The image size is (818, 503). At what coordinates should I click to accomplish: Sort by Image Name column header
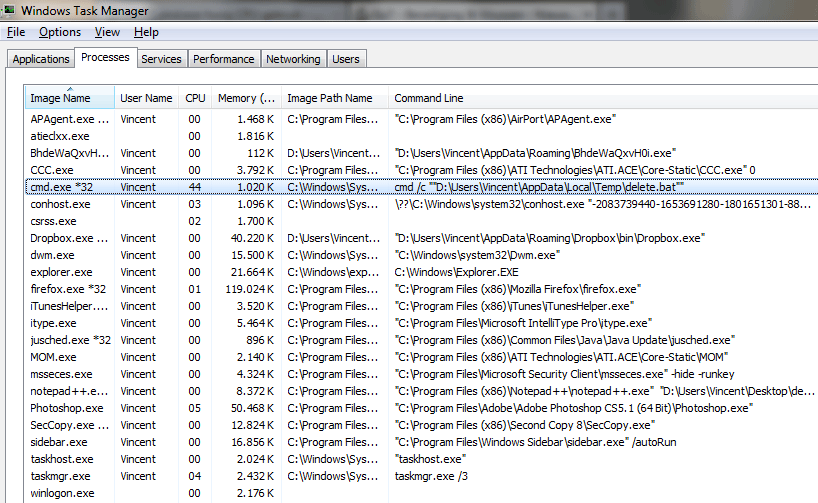tap(70, 98)
